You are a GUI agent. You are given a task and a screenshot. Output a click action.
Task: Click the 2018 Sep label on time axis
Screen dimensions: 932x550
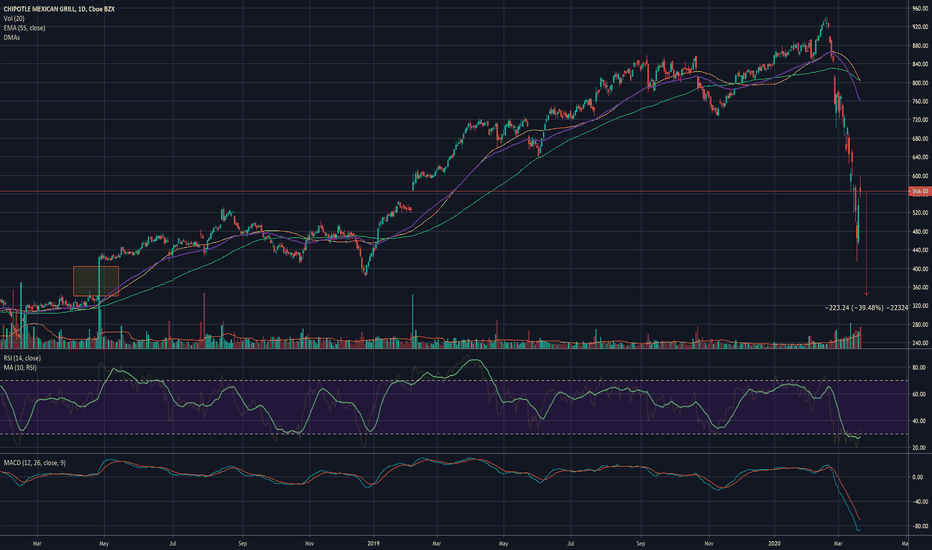242,543
